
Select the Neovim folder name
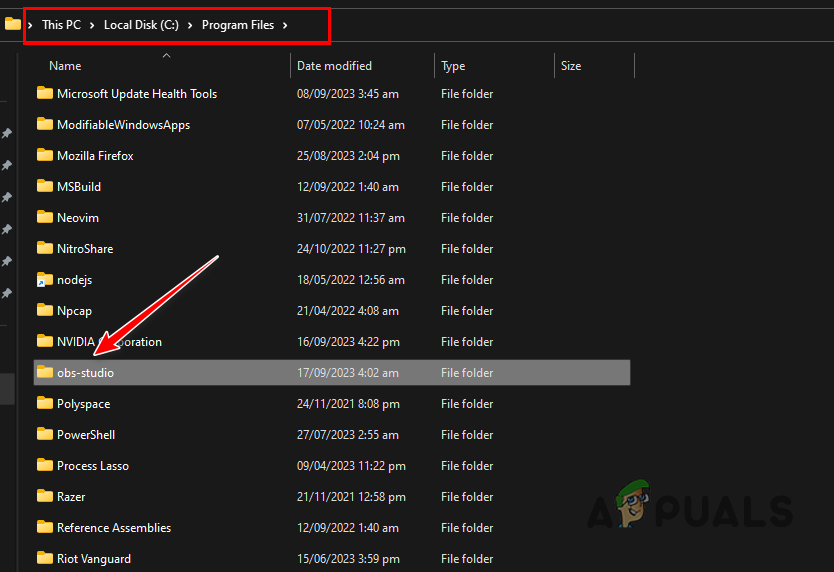click(x=78, y=218)
